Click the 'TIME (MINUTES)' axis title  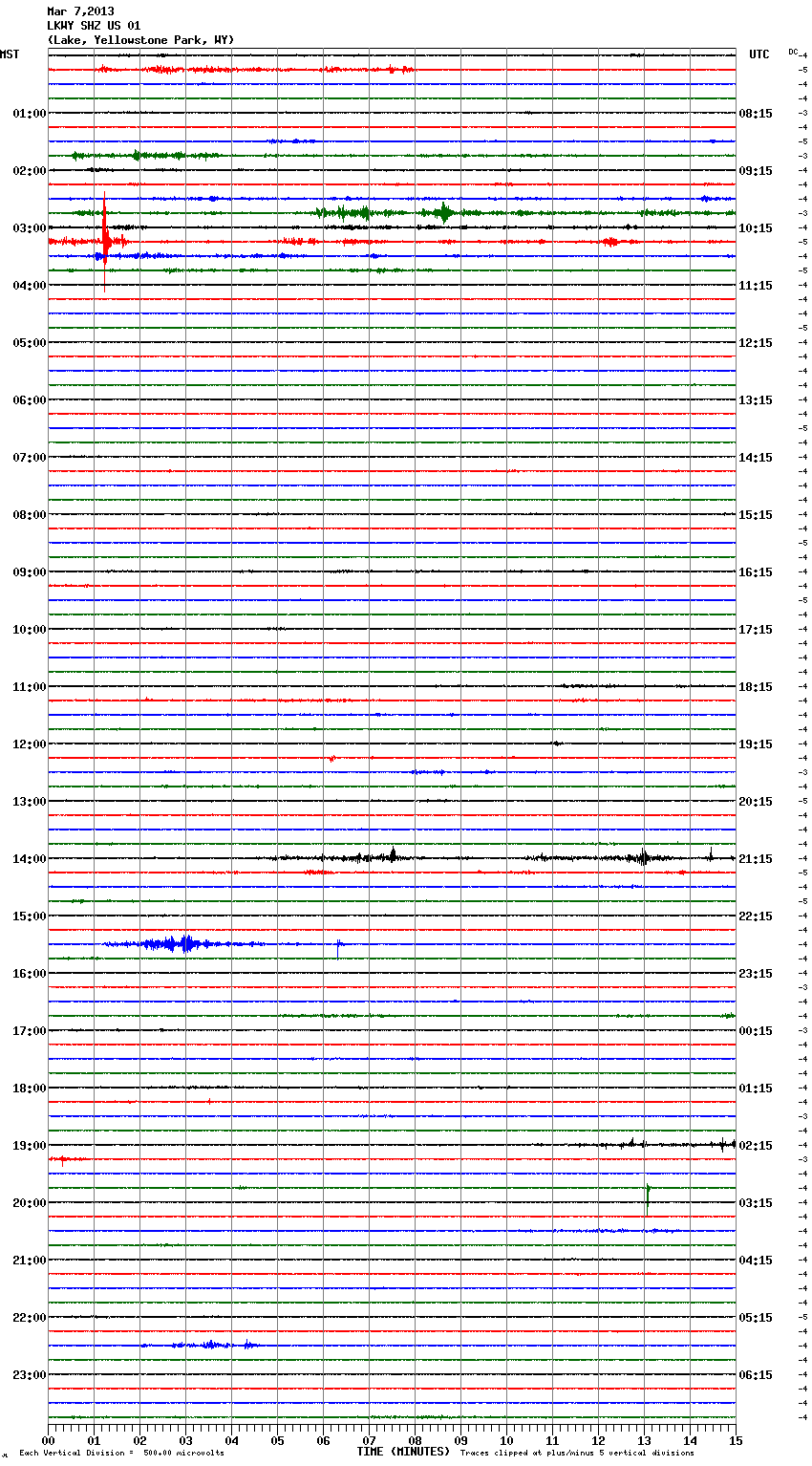tap(403, 1452)
